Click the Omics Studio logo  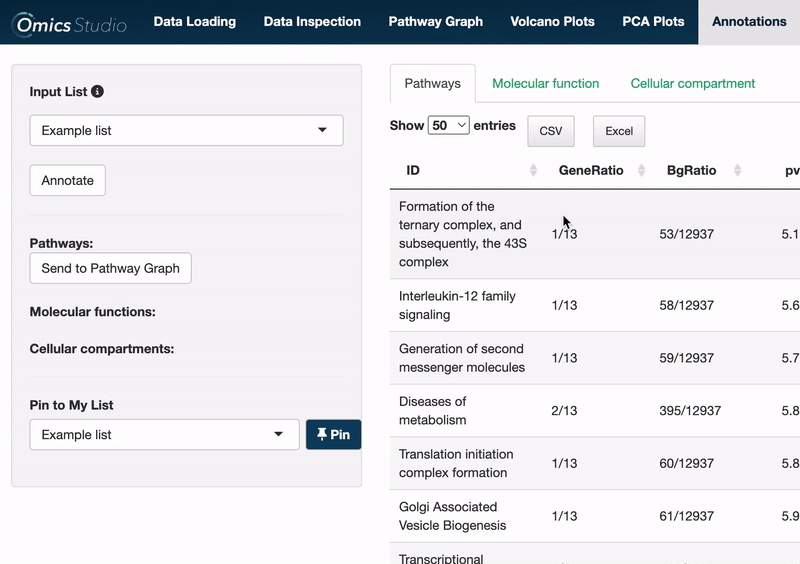tap(71, 23)
